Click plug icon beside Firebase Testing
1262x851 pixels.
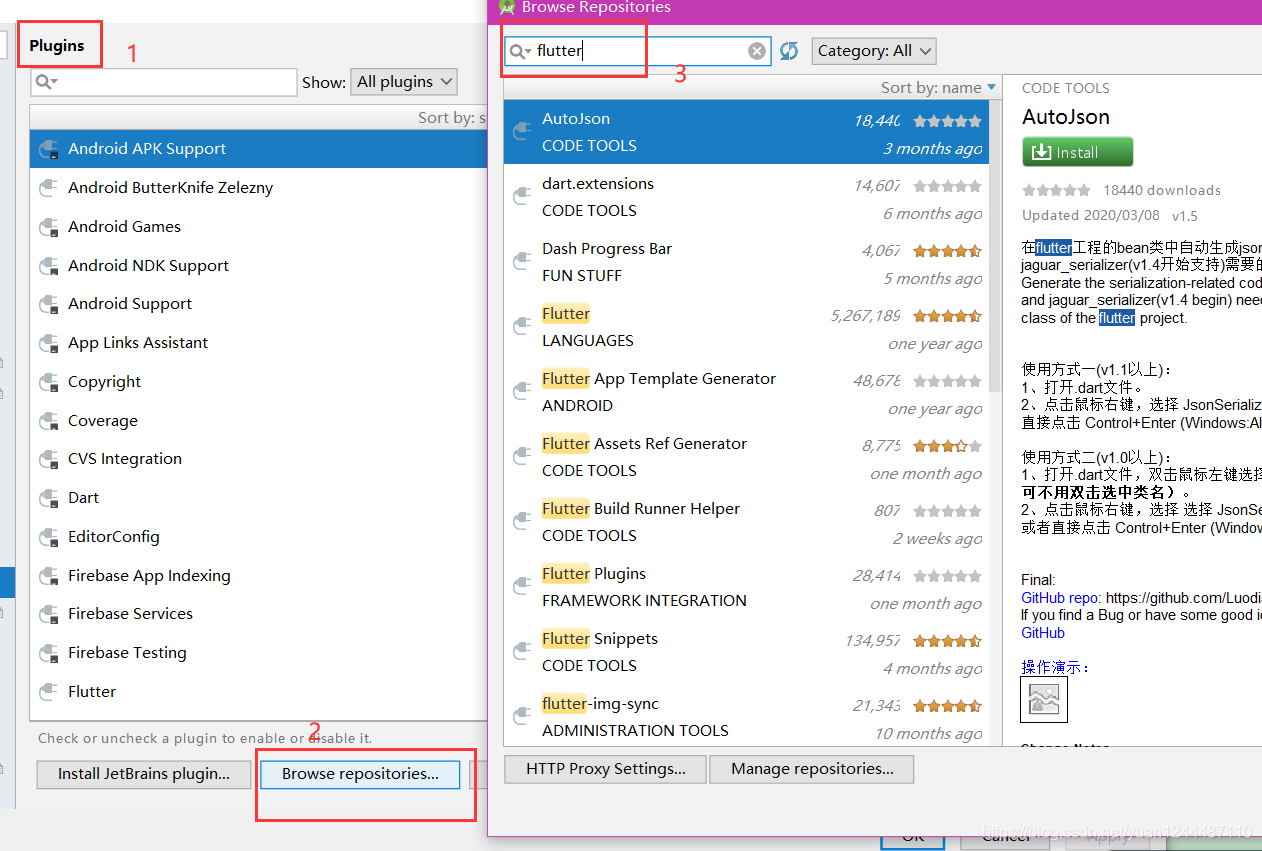pyautogui.click(x=49, y=653)
